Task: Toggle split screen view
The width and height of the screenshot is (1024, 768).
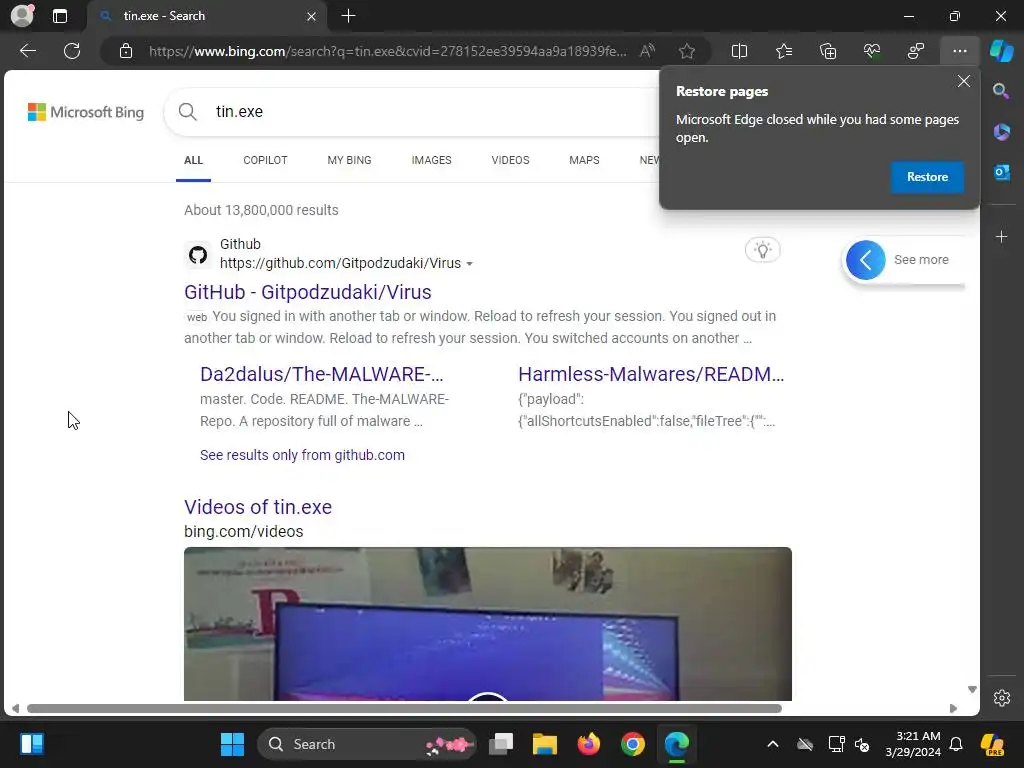Action: (x=739, y=51)
